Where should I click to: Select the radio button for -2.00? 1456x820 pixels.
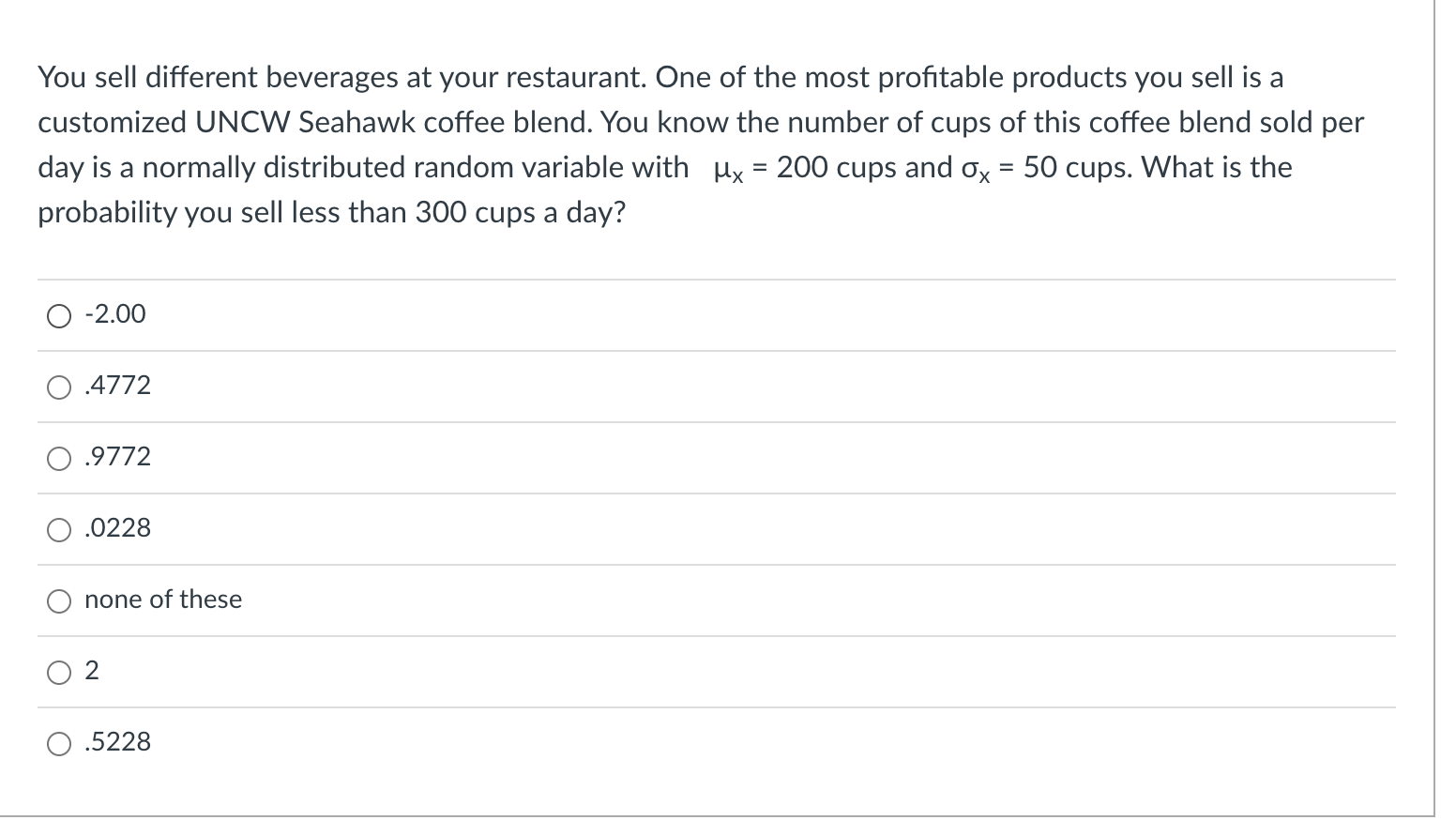pyautogui.click(x=58, y=315)
